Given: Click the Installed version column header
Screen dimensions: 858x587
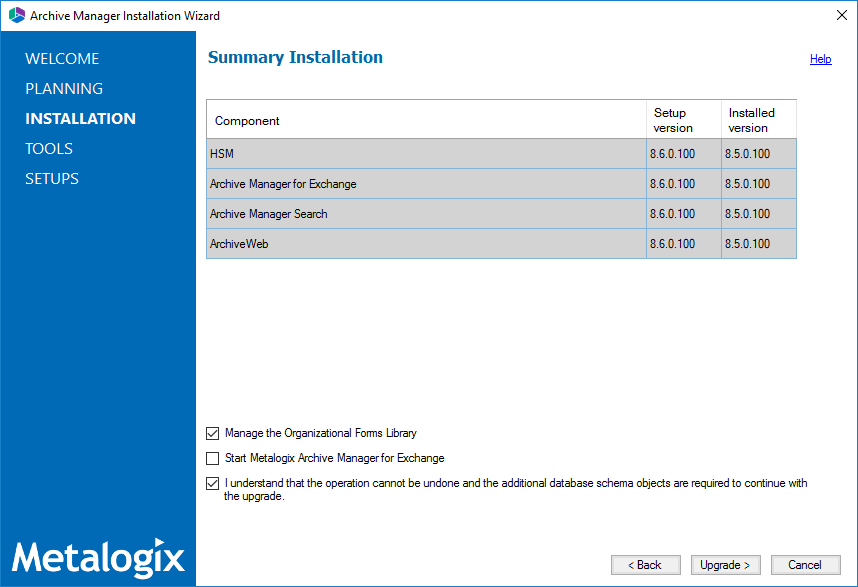Looking at the screenshot, I should pos(758,120).
